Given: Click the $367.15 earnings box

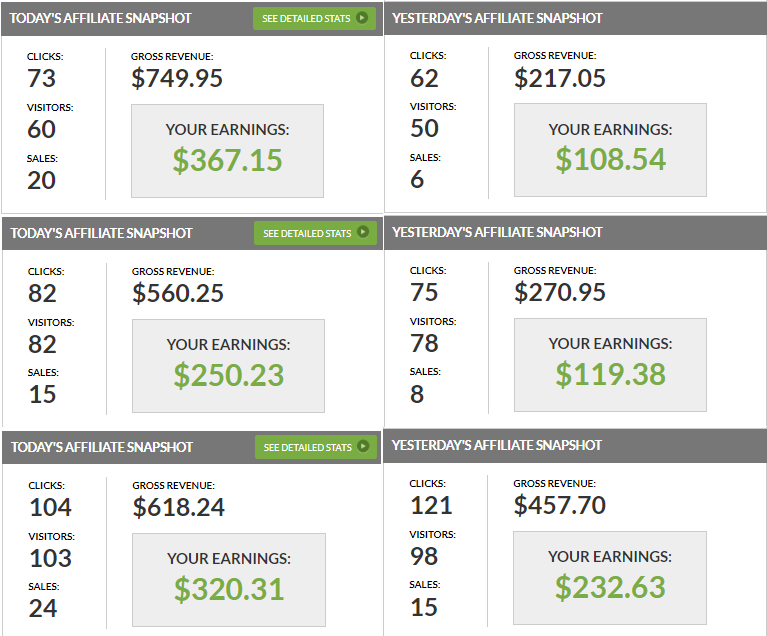Looking at the screenshot, I should 228,151.
